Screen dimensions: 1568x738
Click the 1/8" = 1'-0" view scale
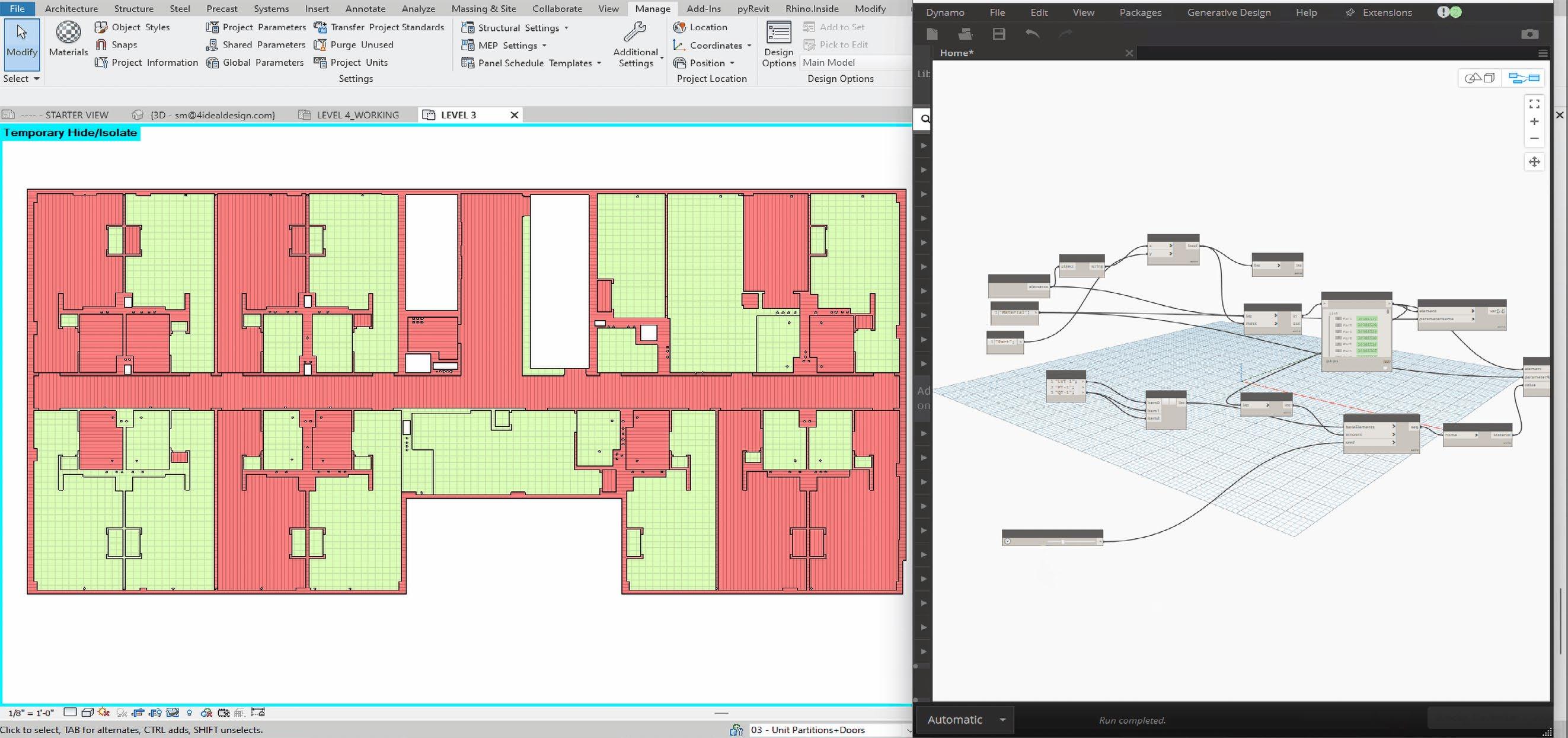[30, 713]
